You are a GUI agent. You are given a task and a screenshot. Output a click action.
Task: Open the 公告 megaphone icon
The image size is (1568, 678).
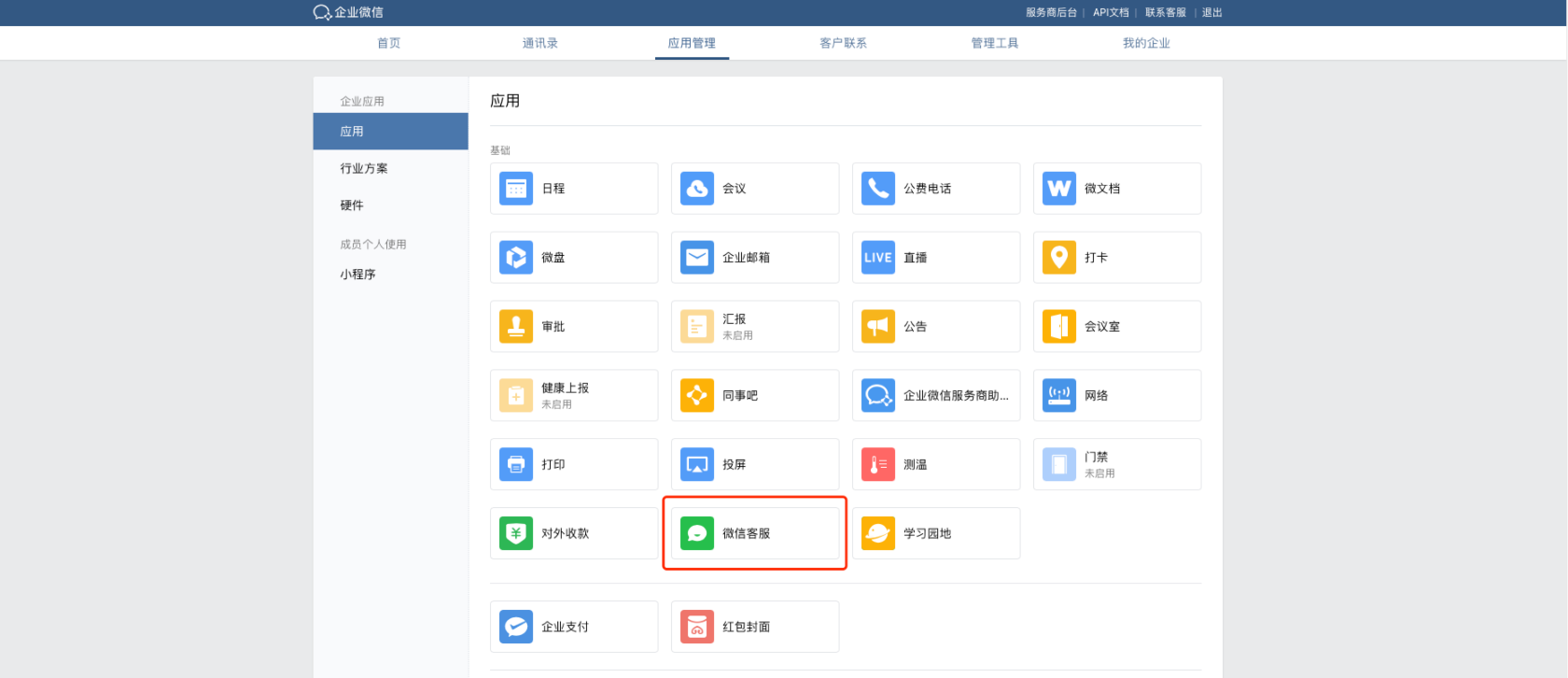click(x=878, y=327)
